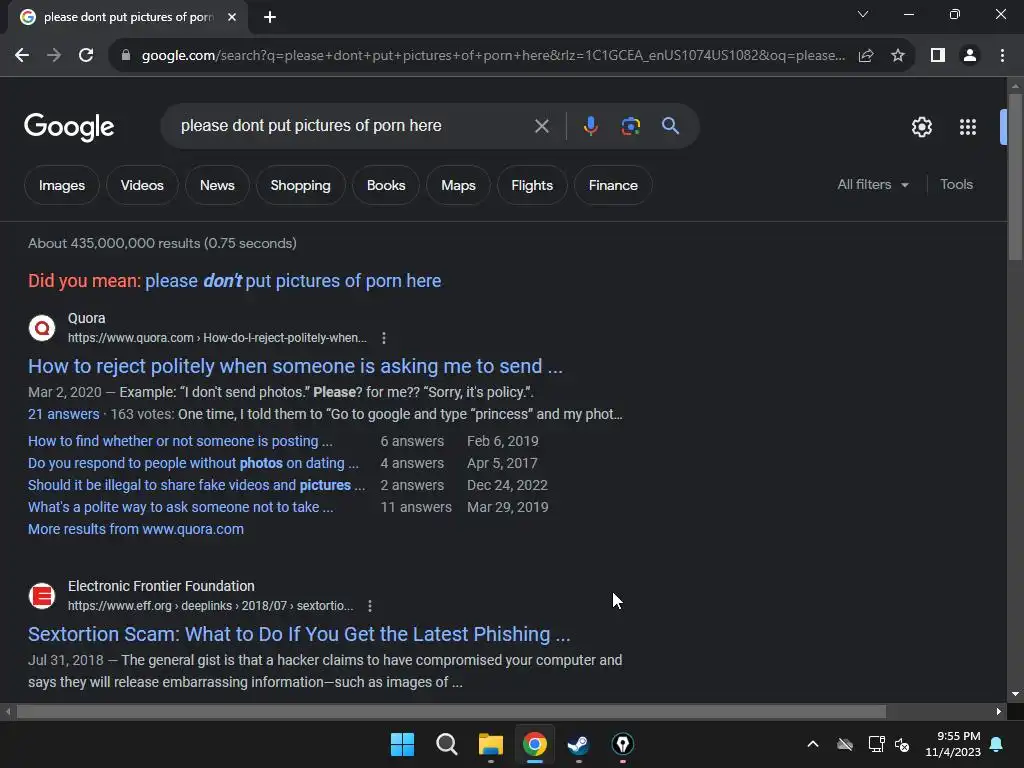This screenshot has height=768, width=1024.
Task: Open notifications bell in system tray
Action: point(997,744)
